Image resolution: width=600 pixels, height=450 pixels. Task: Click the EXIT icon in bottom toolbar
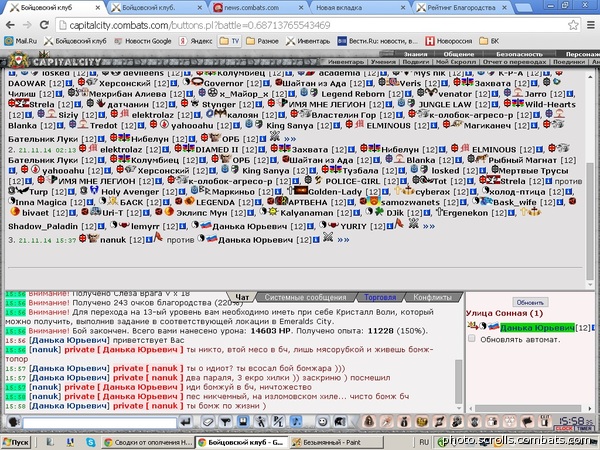[x=545, y=421]
